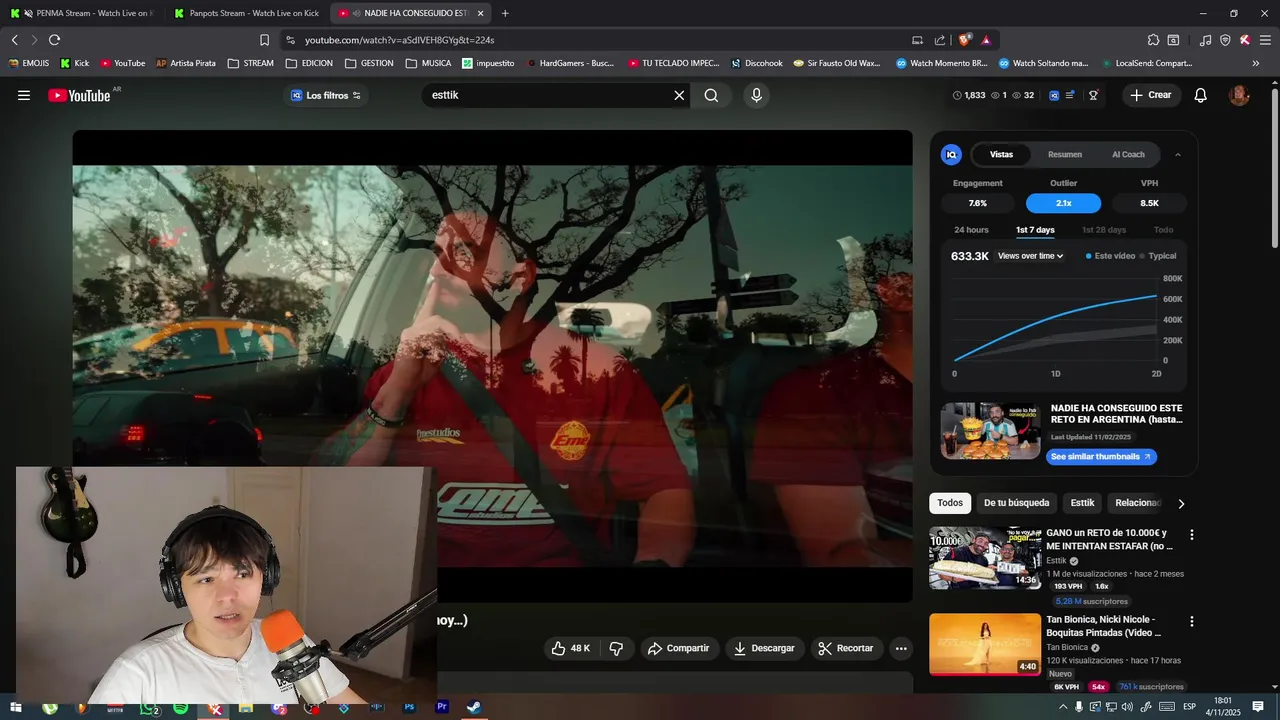
Task: Select the De tu búsqueda chip
Action: (x=1016, y=503)
